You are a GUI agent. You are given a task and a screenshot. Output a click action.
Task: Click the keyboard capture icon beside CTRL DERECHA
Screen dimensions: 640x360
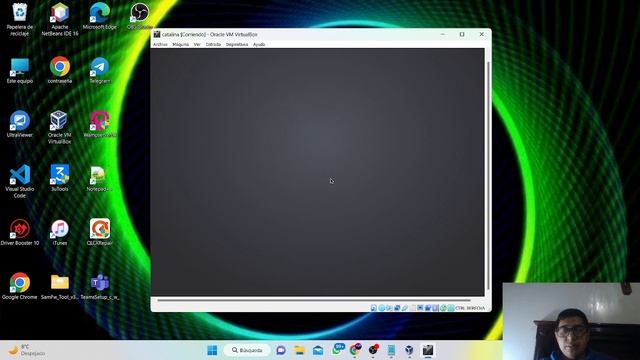point(451,308)
